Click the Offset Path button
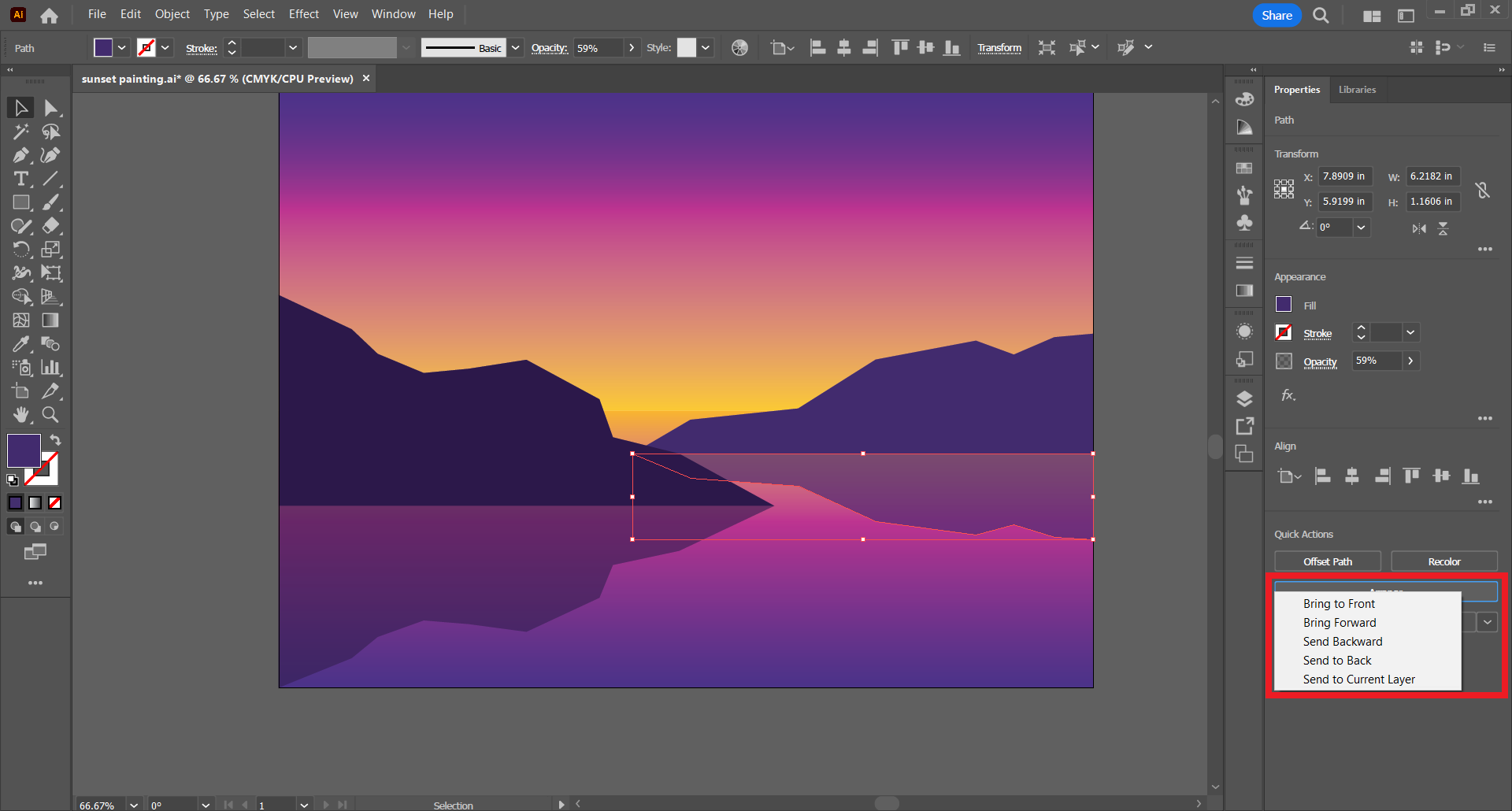The height and width of the screenshot is (811, 1512). [1328, 561]
